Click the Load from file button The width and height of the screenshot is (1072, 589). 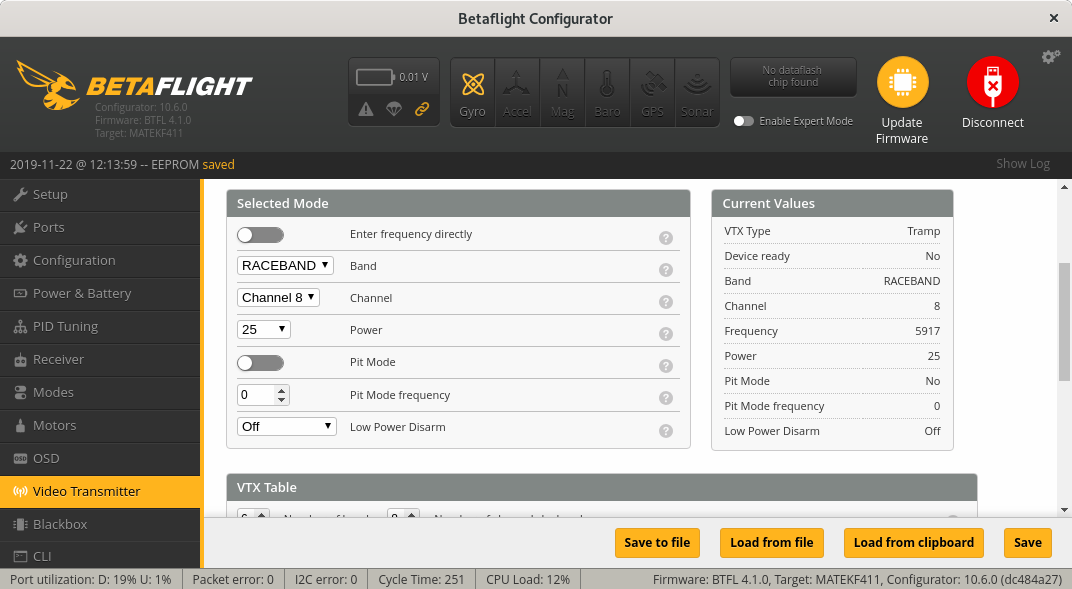pyautogui.click(x=772, y=543)
